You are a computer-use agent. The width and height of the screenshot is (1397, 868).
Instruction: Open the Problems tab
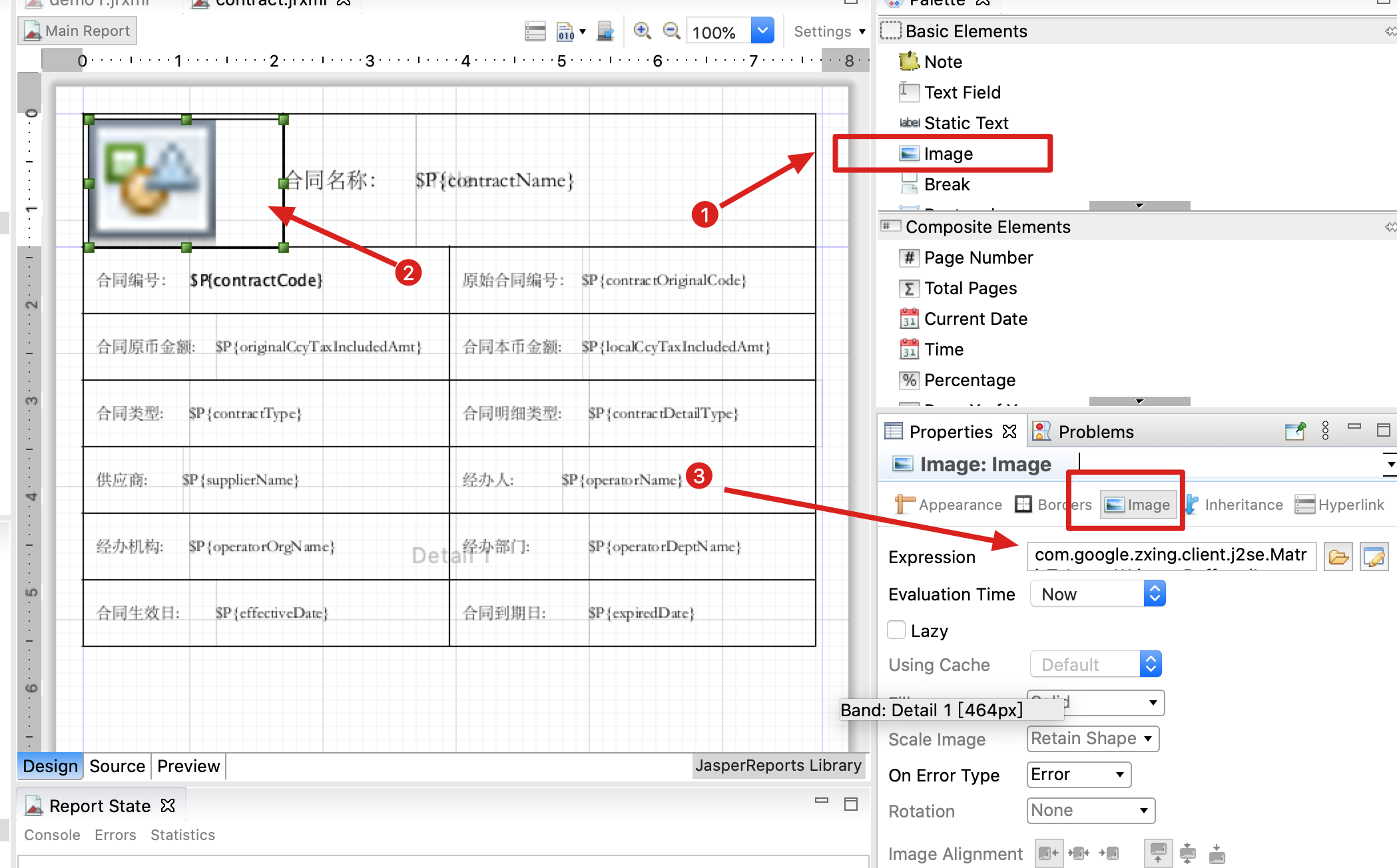coord(1095,431)
